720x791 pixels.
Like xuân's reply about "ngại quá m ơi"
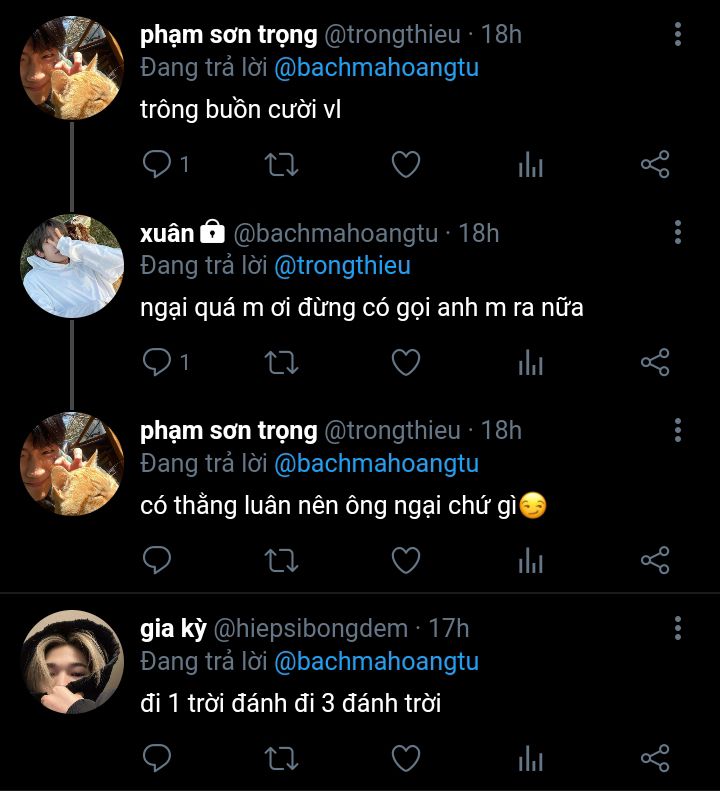[406, 362]
